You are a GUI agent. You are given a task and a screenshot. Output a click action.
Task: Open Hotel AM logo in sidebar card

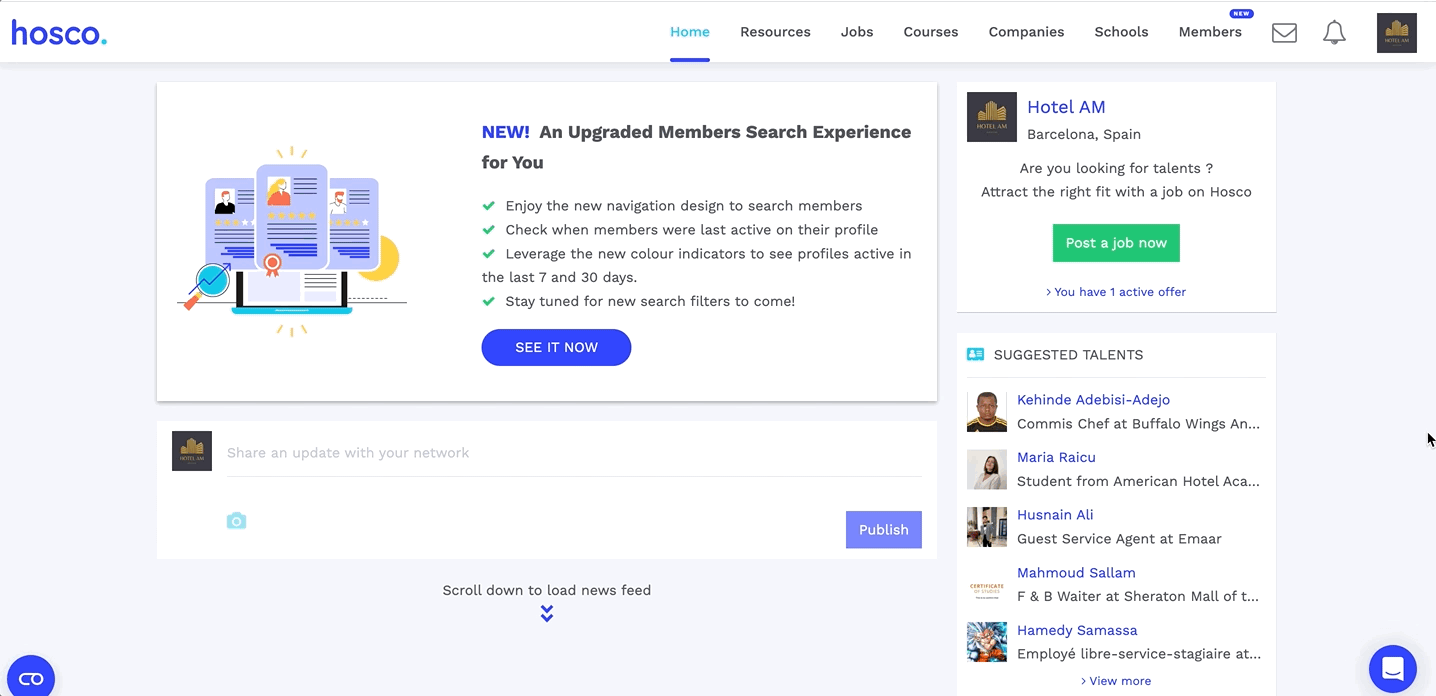pos(992,117)
